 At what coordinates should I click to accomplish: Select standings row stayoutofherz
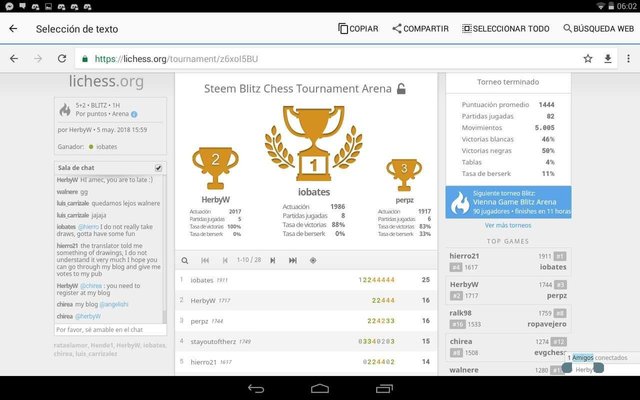tap(306, 341)
